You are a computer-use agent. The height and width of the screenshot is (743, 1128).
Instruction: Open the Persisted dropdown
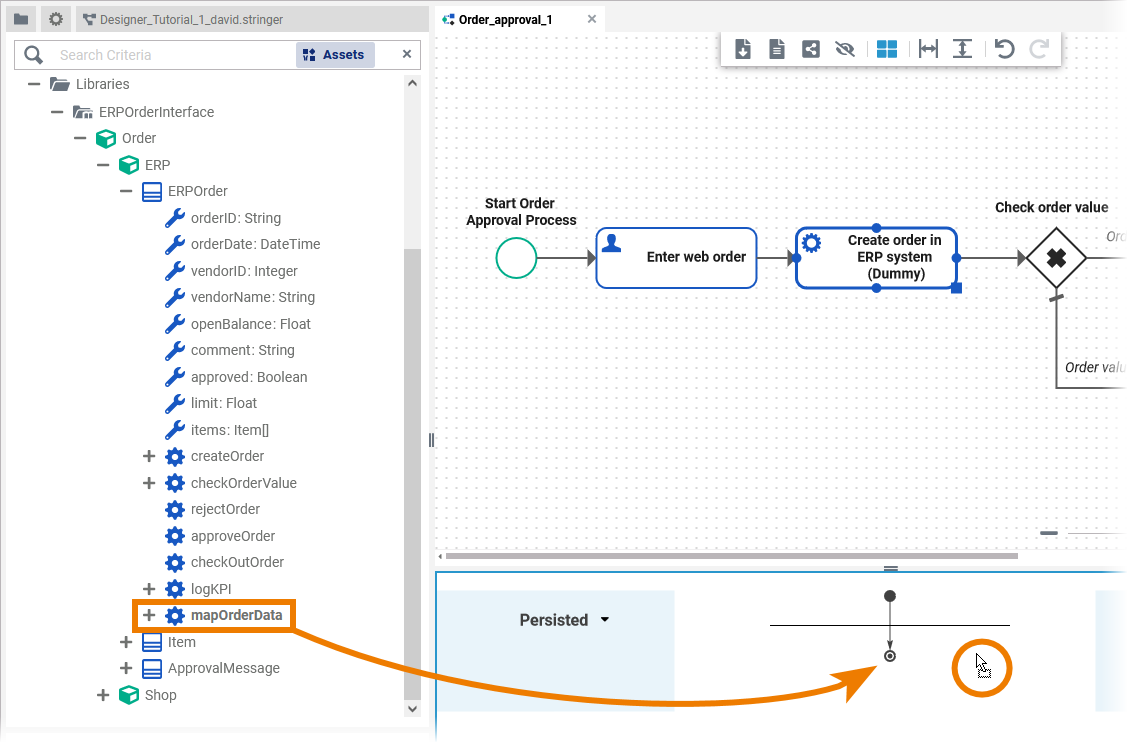click(x=564, y=620)
